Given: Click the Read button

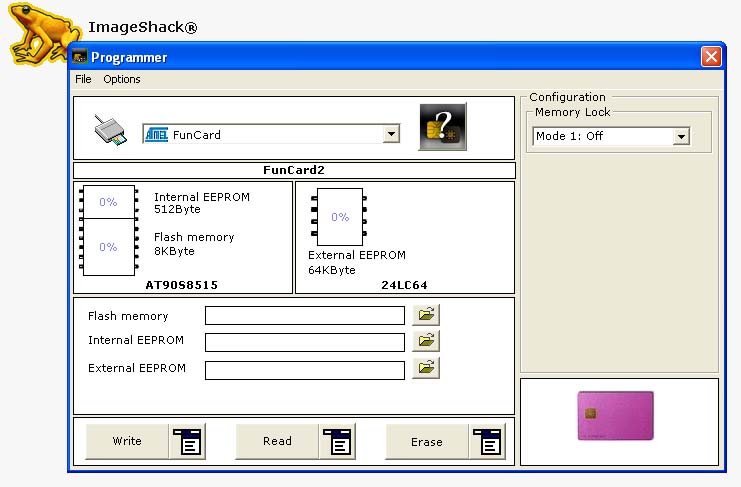Looking at the screenshot, I should point(277,441).
